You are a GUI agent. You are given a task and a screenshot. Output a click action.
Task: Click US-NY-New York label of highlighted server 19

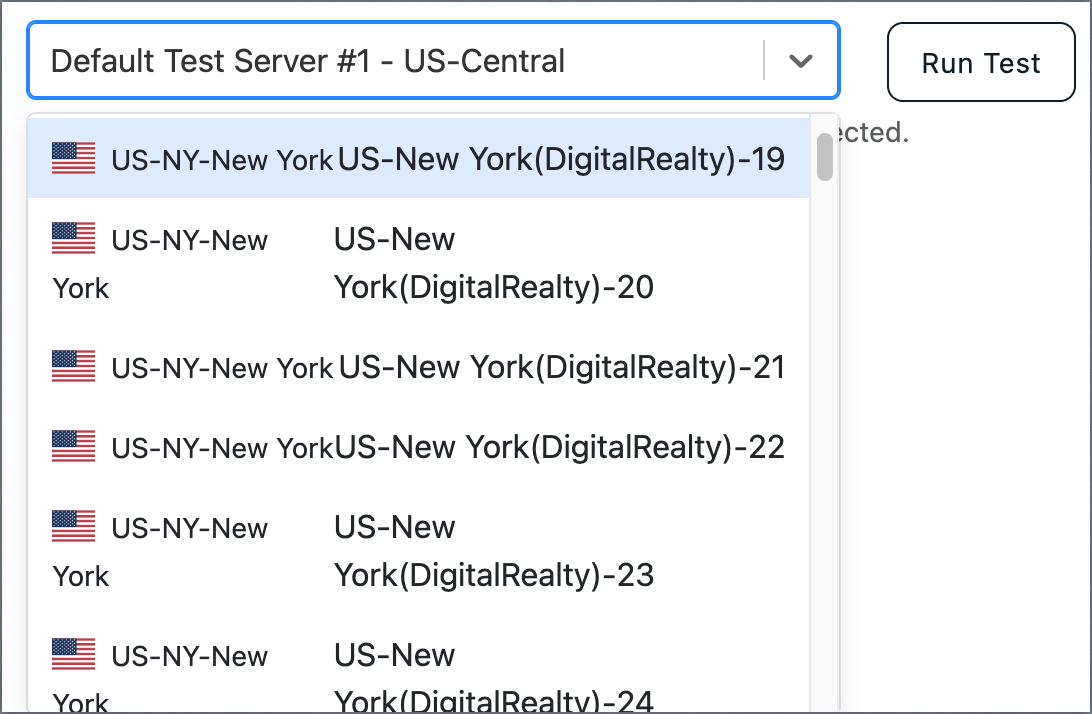pos(222,160)
